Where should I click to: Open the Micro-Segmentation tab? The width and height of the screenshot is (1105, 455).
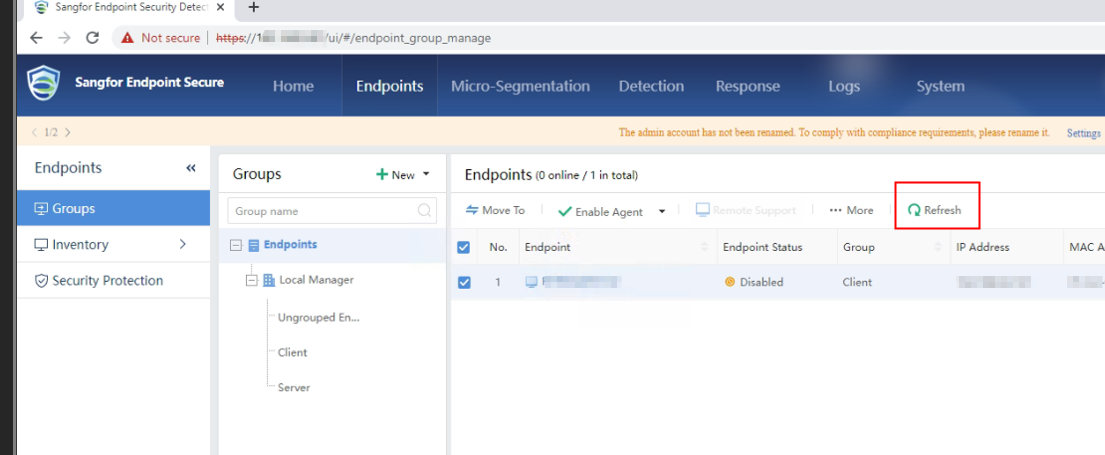point(520,86)
